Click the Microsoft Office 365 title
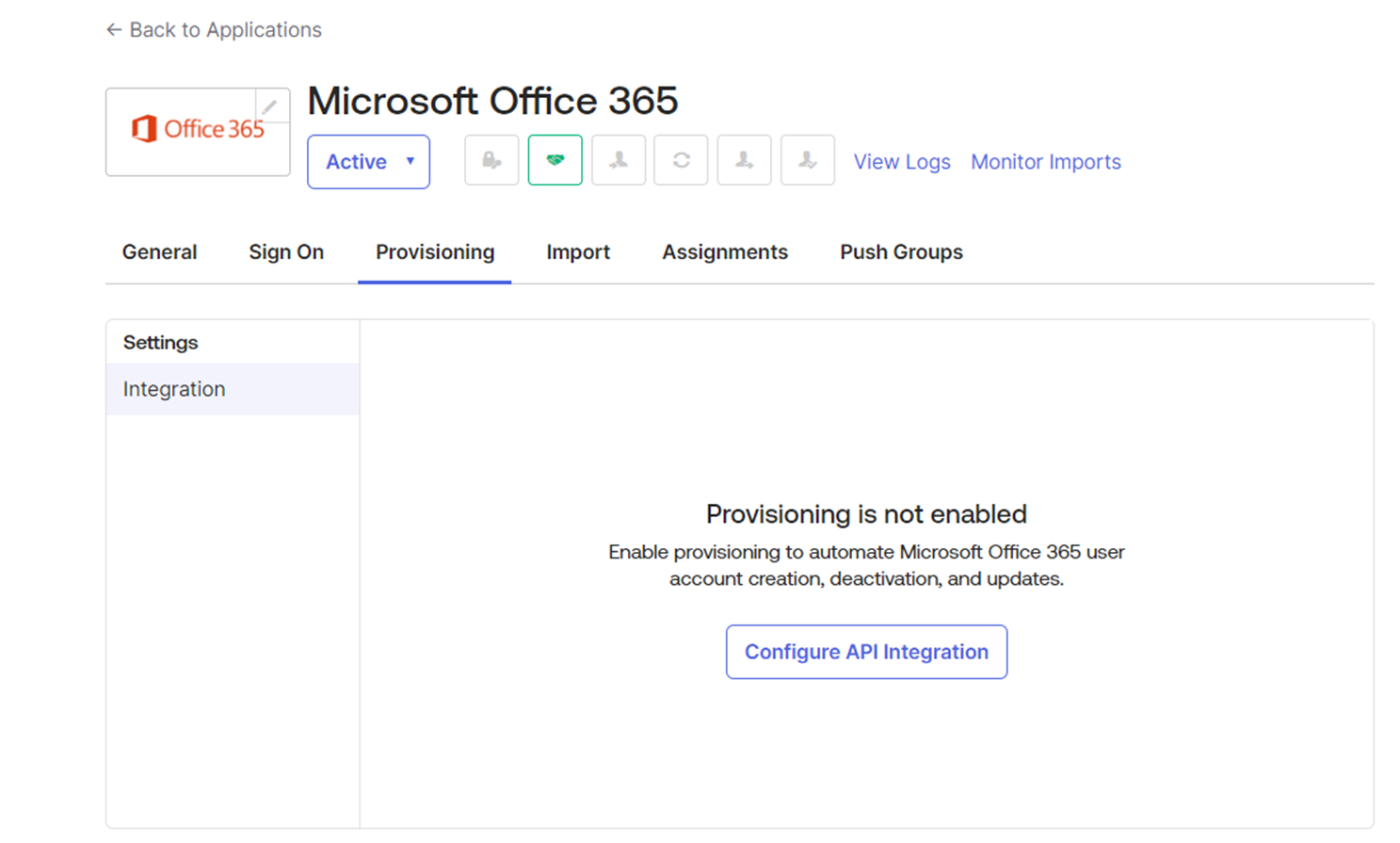1400x843 pixels. click(x=492, y=101)
